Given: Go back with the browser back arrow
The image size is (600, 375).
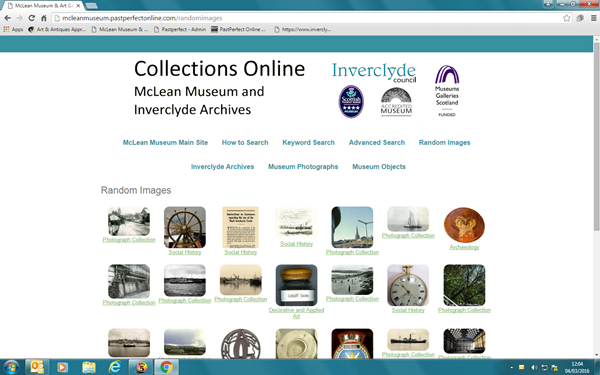Looking at the screenshot, I should (7, 18).
